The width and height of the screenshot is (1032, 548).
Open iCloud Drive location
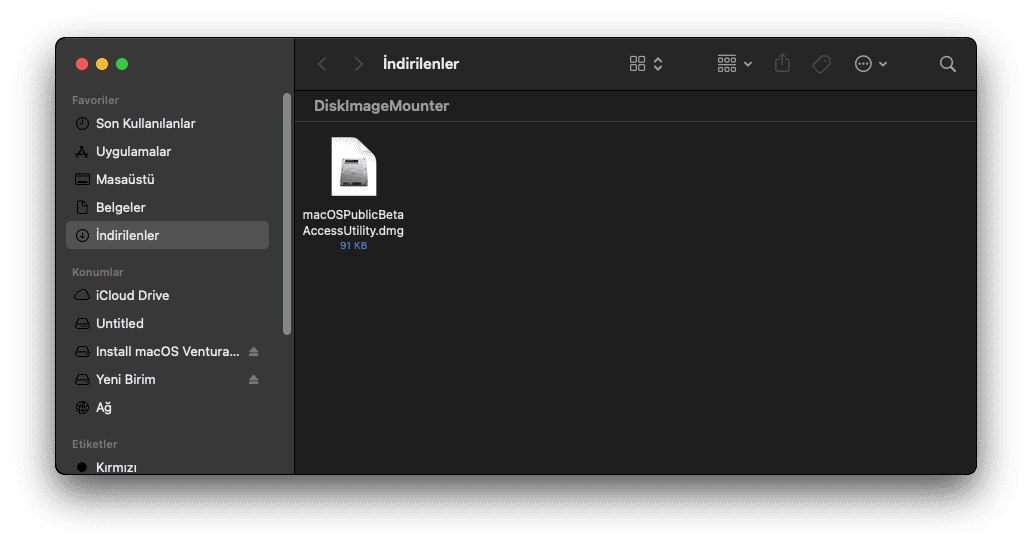167,295
